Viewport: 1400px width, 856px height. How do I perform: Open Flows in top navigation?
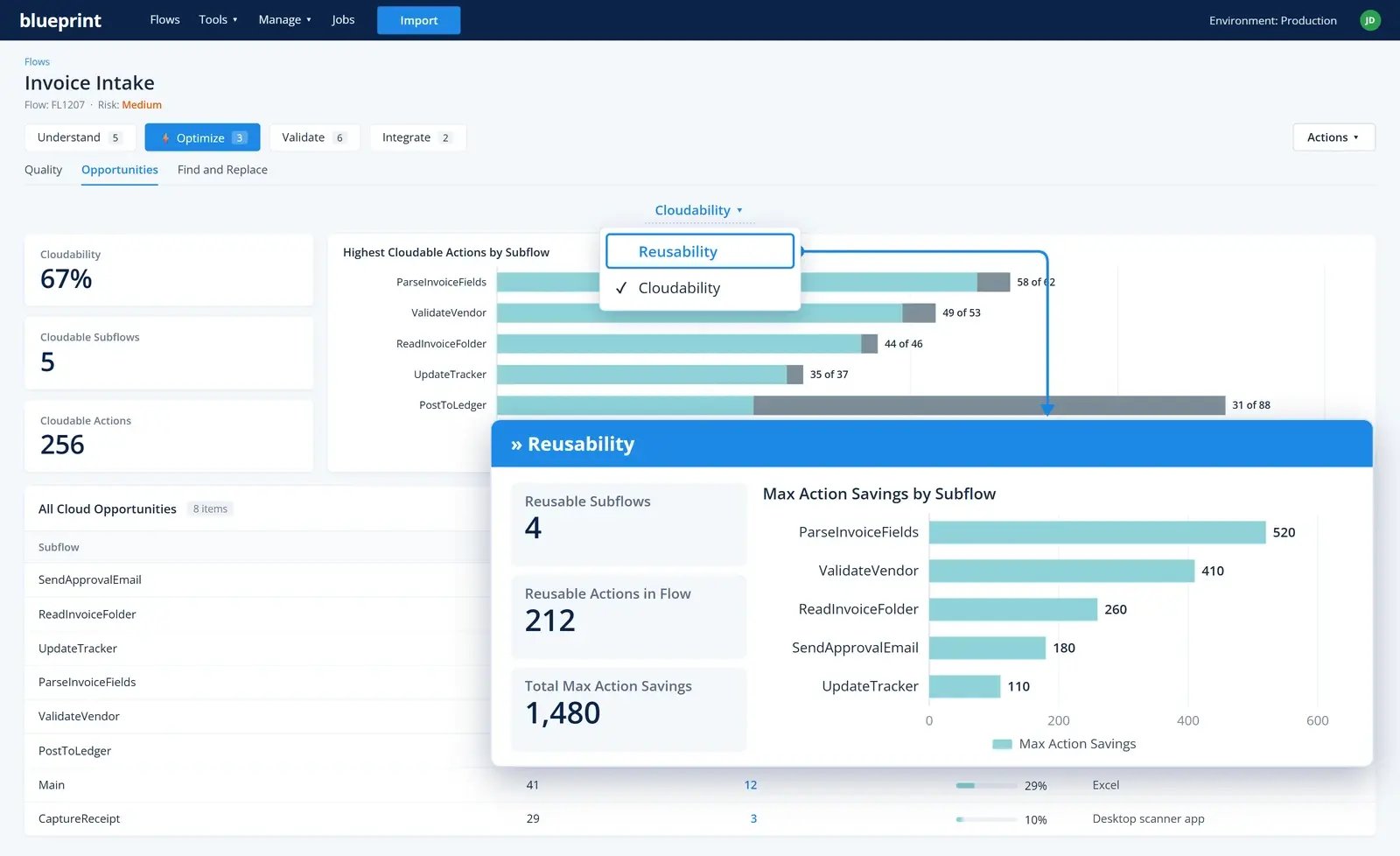[x=164, y=19]
